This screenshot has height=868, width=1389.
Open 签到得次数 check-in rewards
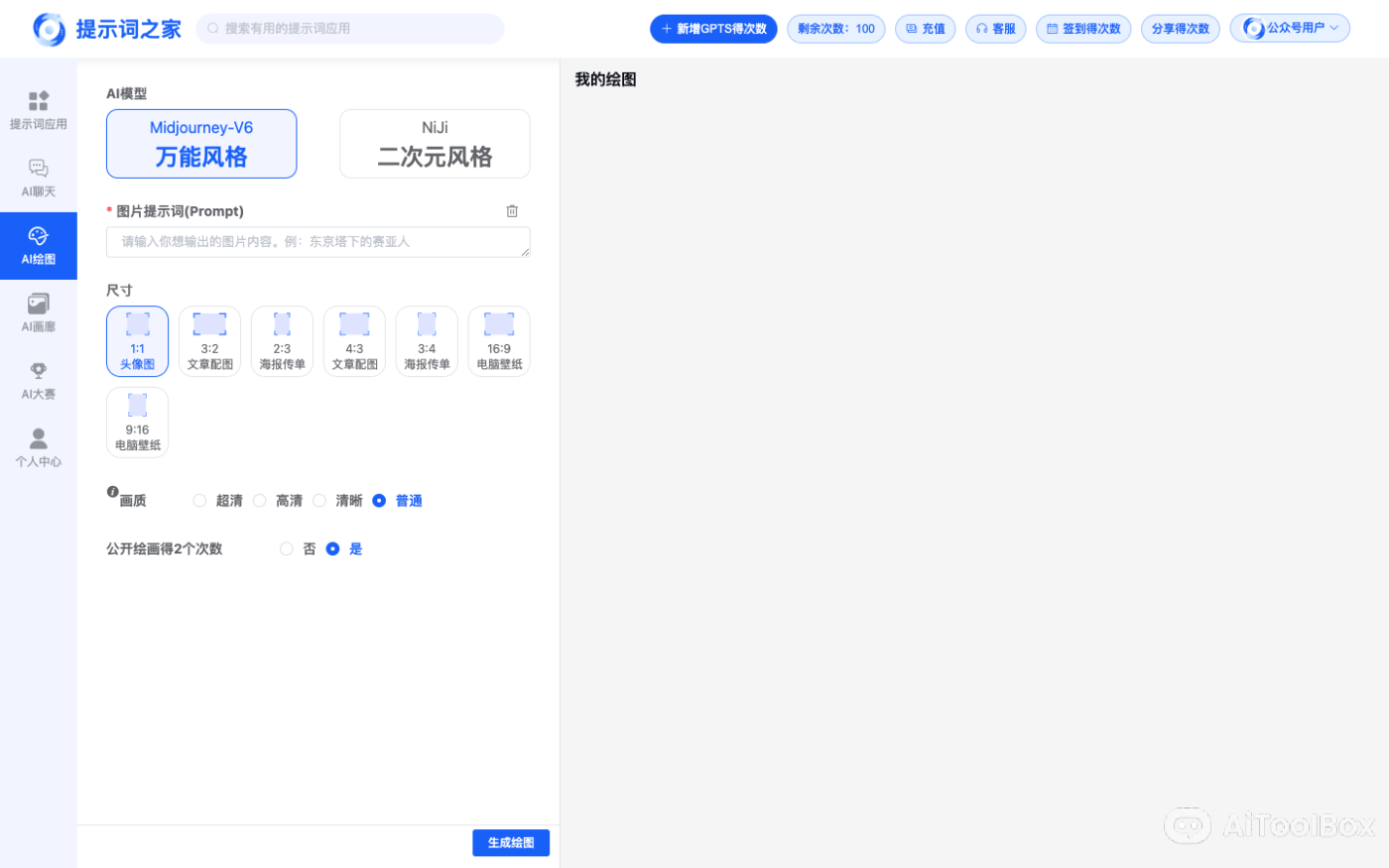click(1083, 28)
